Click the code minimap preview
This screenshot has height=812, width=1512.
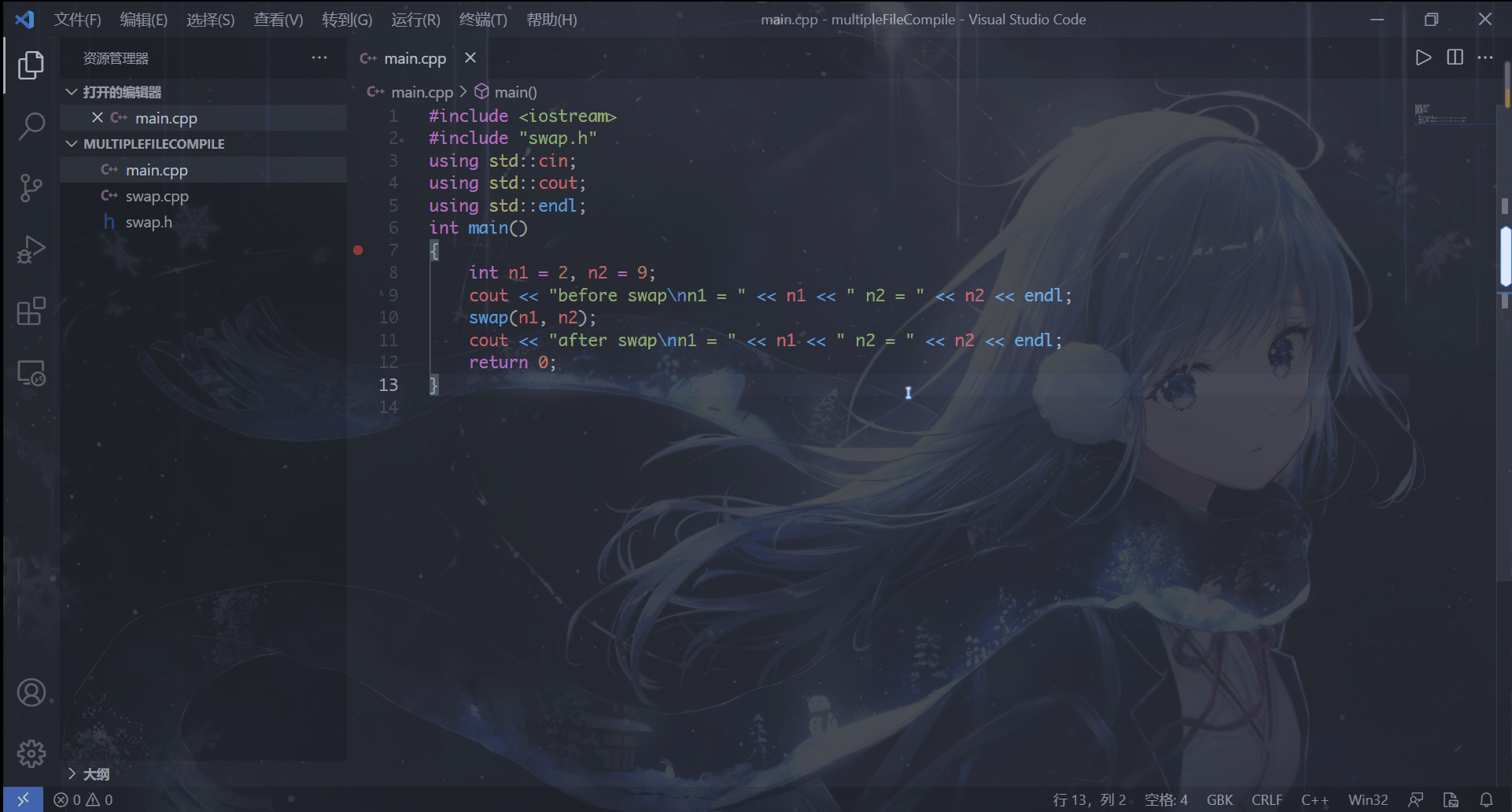coord(1440,115)
